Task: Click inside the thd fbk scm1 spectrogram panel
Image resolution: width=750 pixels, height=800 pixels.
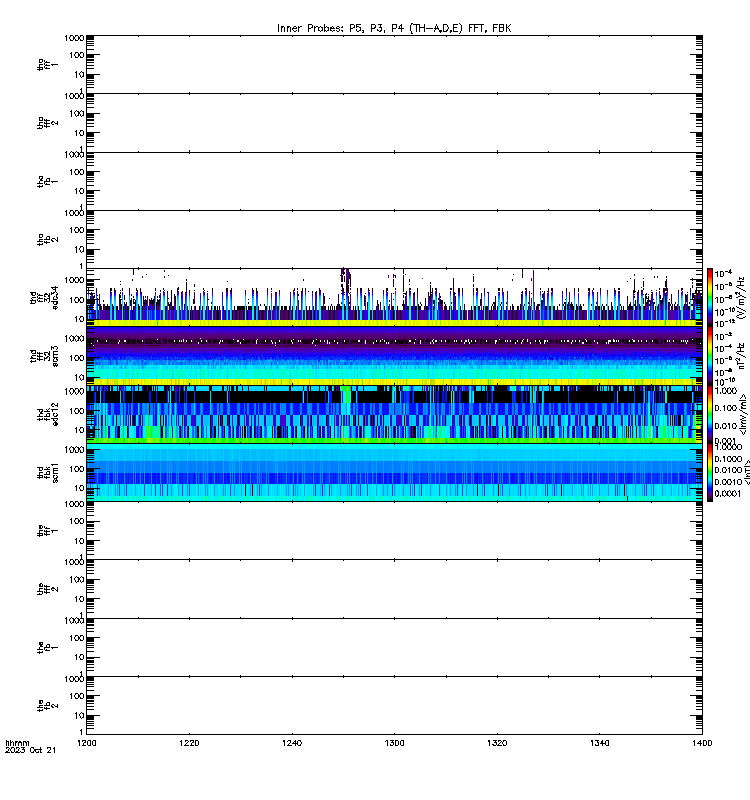Action: click(394, 472)
